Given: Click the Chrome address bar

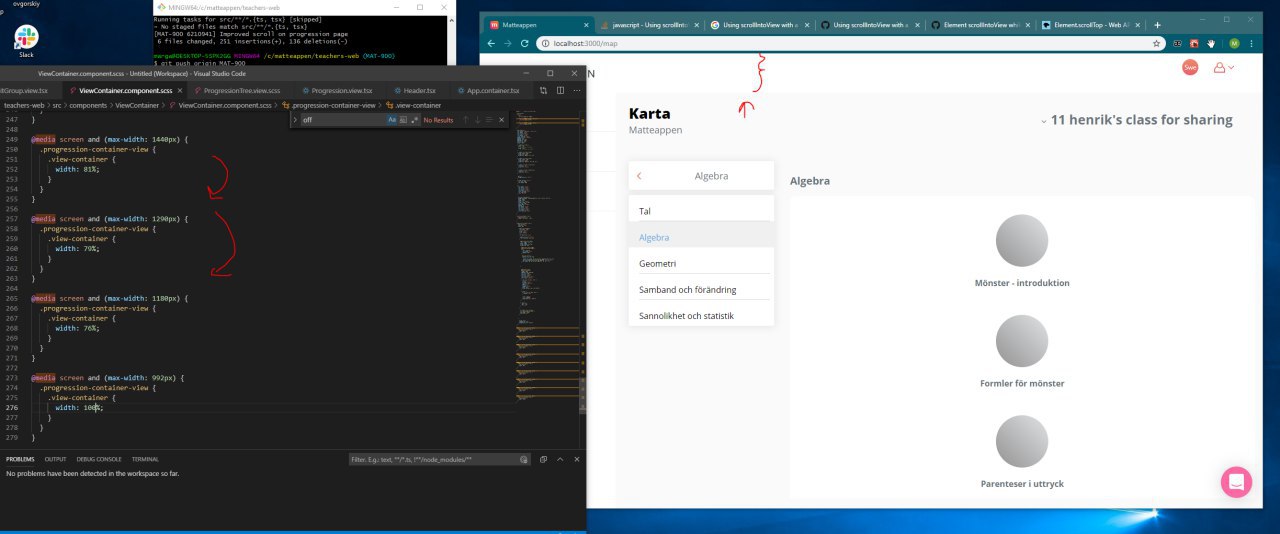Looking at the screenshot, I should (850, 43).
